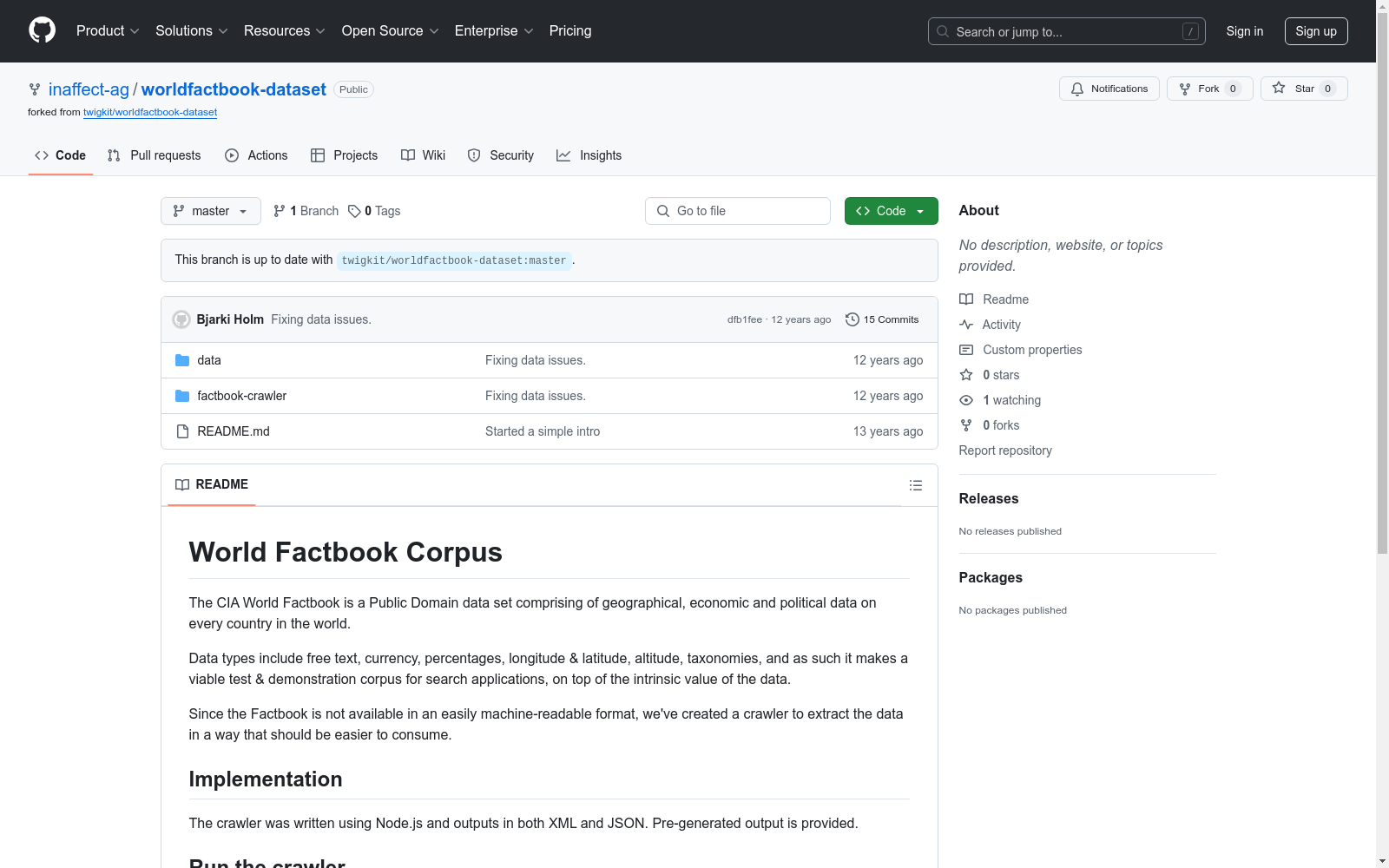Click the Notifications bell button
This screenshot has width=1389, height=868.
[x=1109, y=89]
